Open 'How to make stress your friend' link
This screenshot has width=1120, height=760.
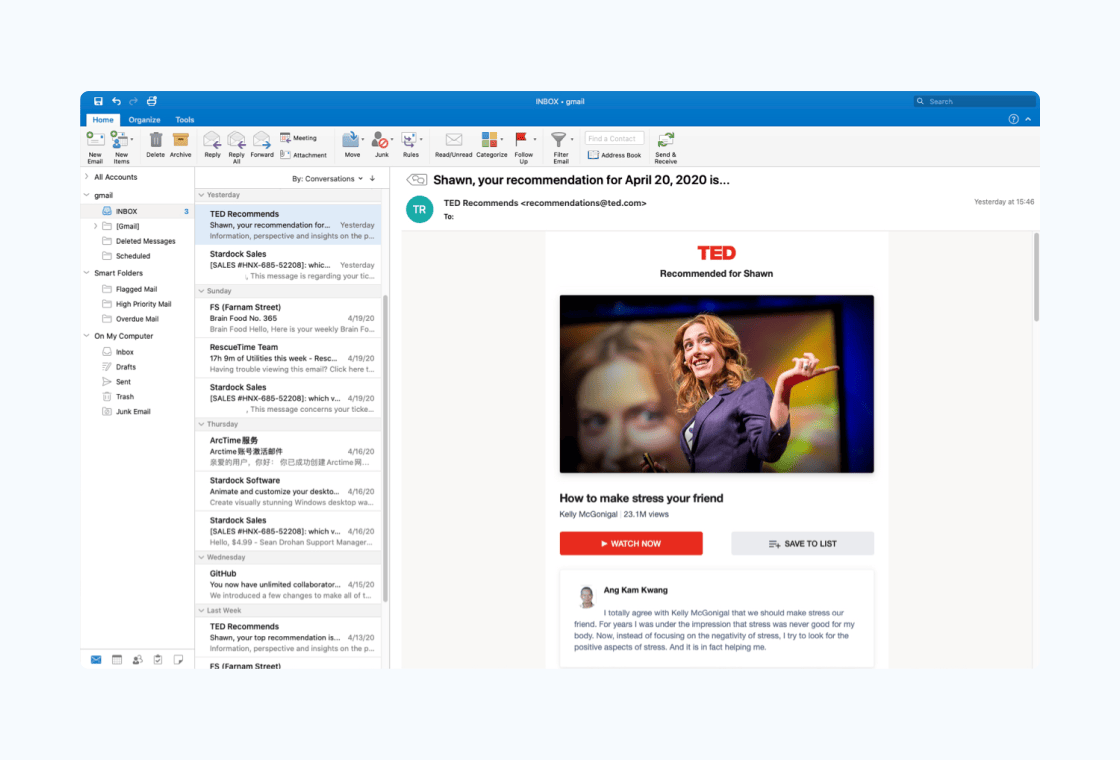click(641, 498)
